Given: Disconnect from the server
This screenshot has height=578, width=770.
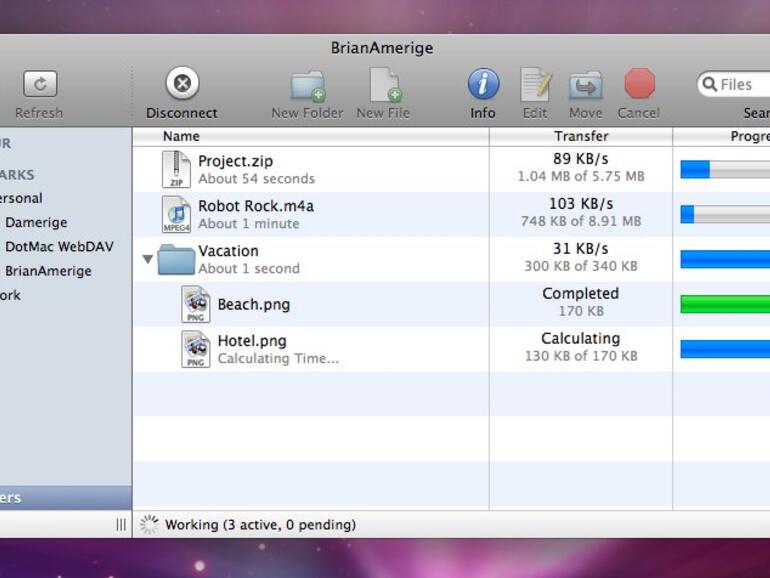Looking at the screenshot, I should (x=182, y=83).
